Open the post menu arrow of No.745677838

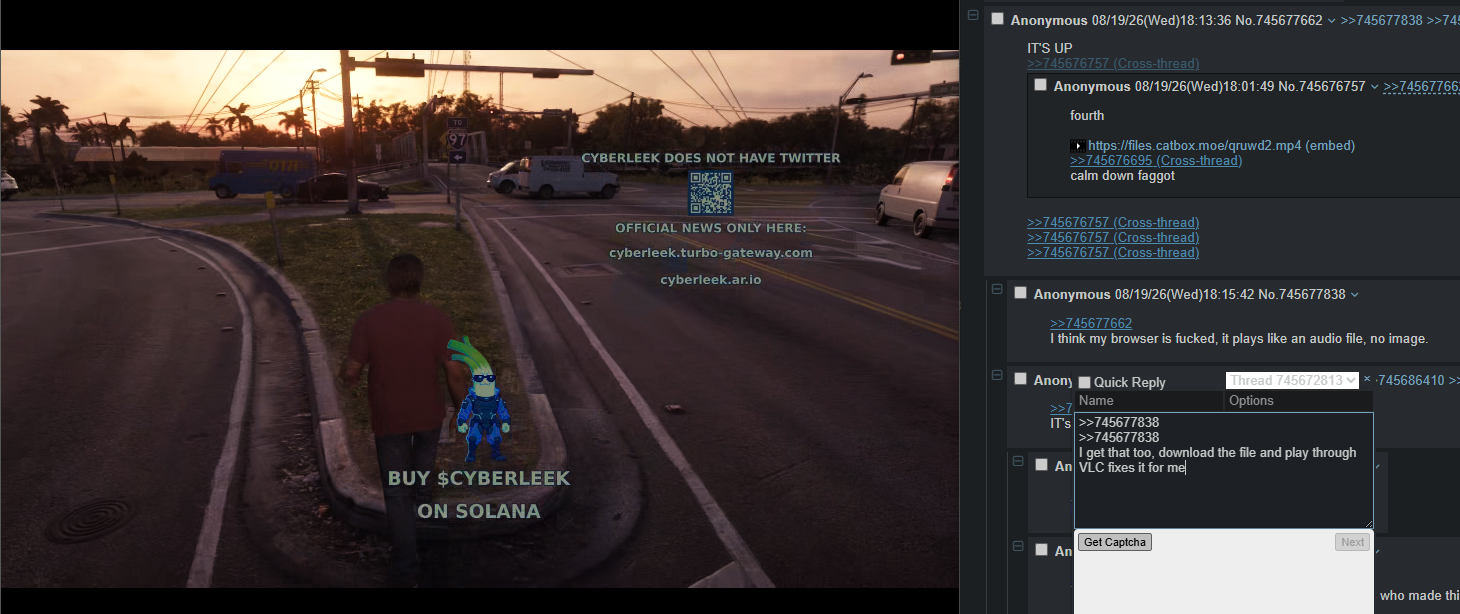(1355, 295)
